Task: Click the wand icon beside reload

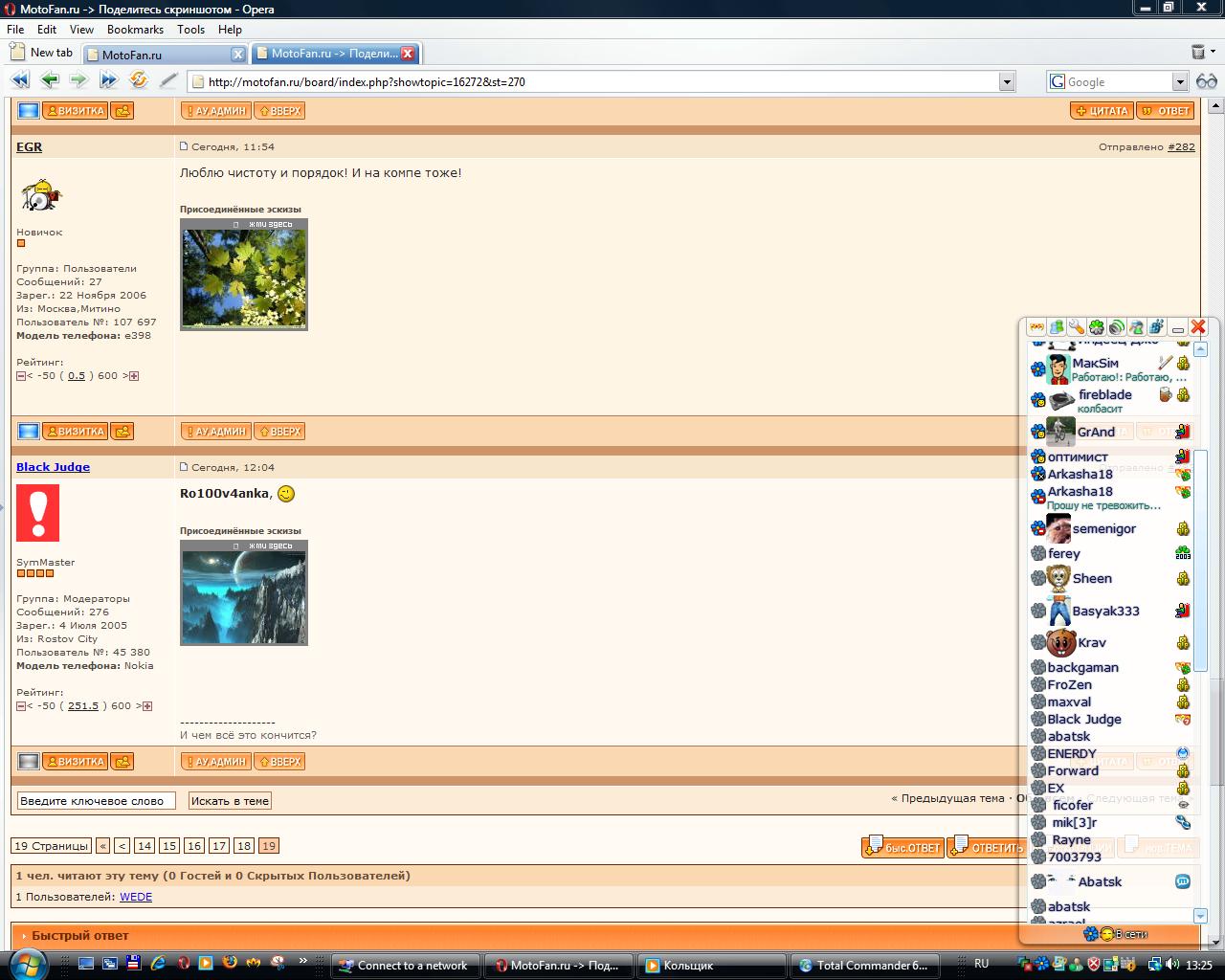Action: point(168,80)
